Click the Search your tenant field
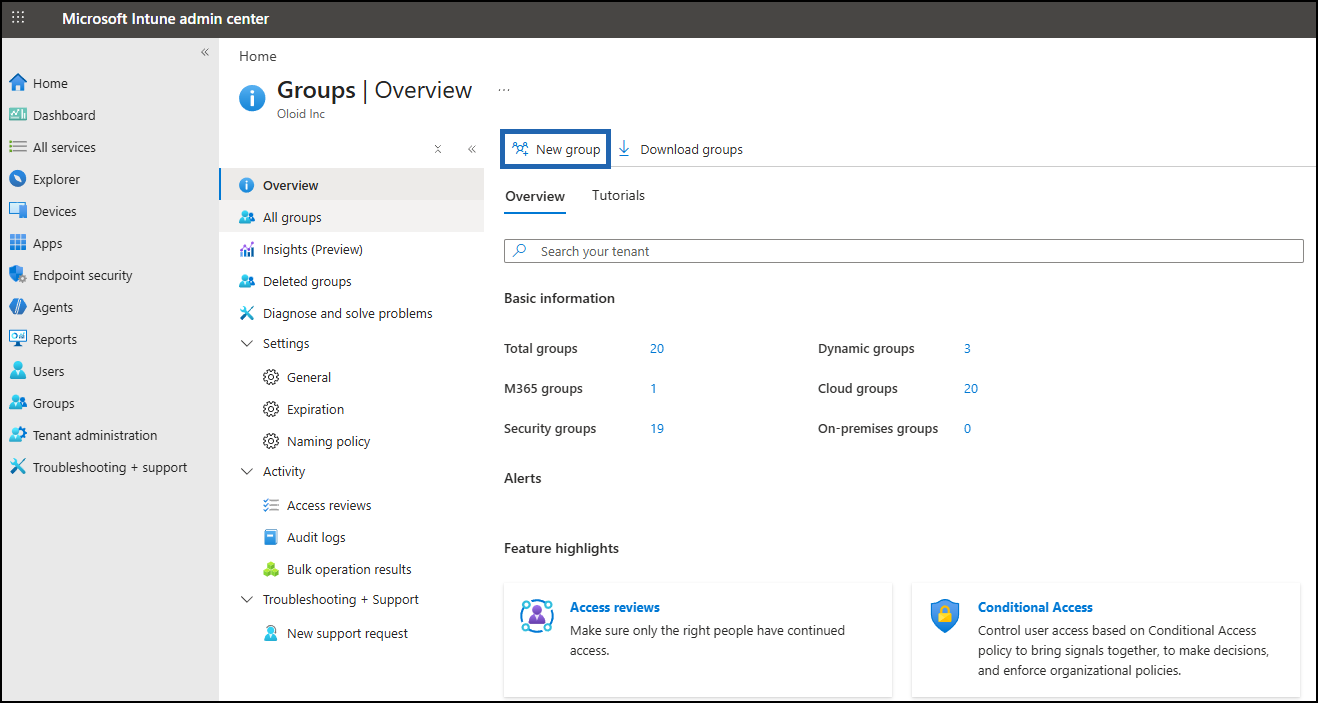The width and height of the screenshot is (1318, 703). pos(904,251)
